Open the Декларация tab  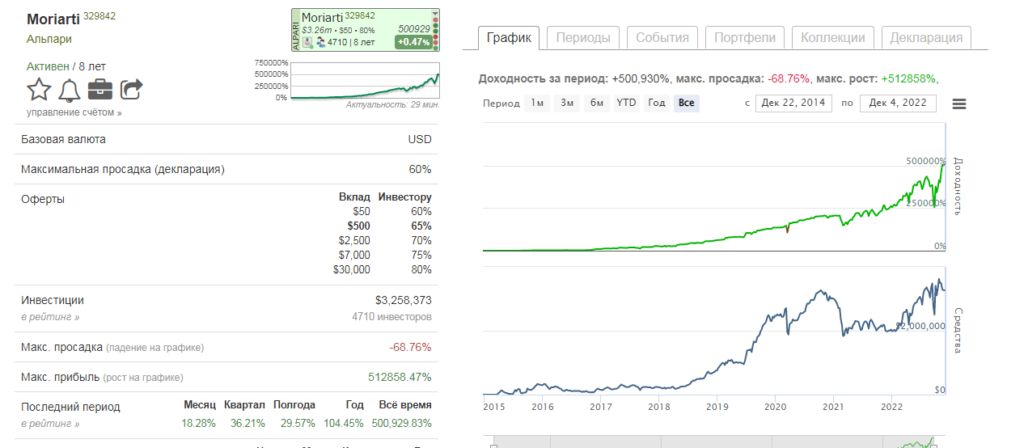[926, 38]
